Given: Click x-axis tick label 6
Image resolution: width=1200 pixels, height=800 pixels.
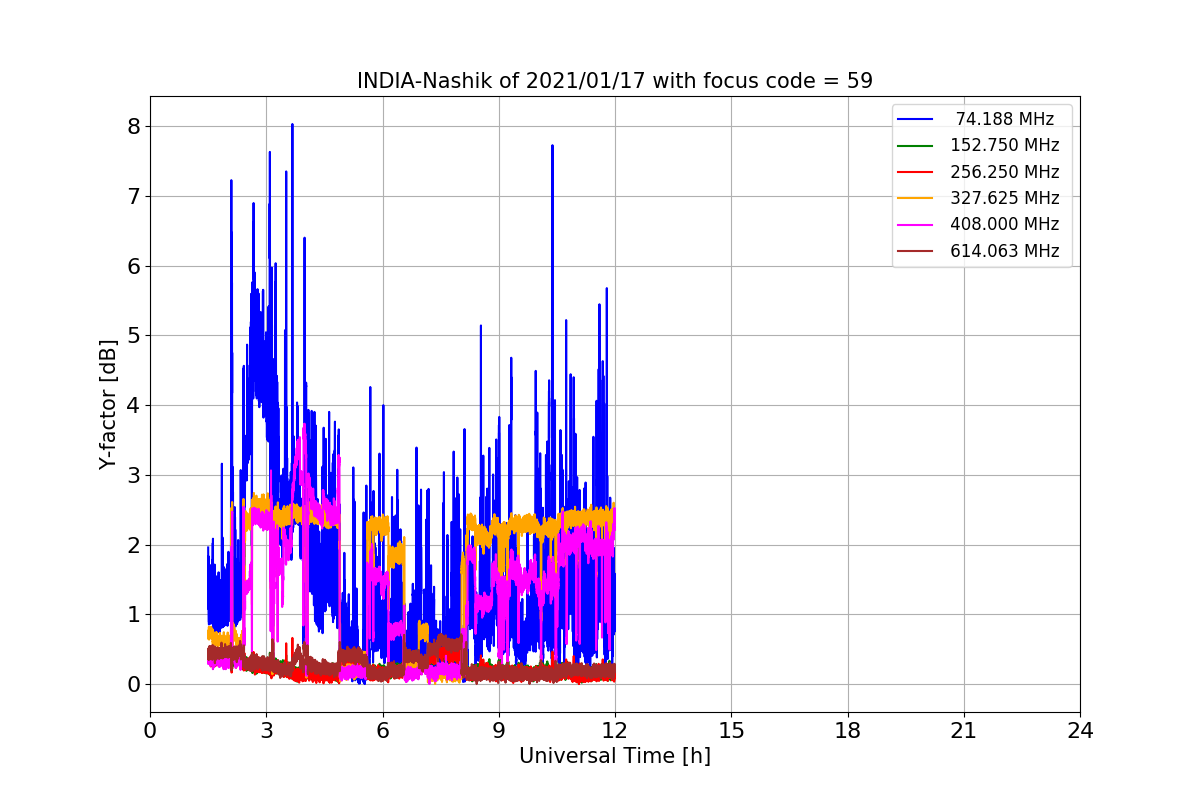Looking at the screenshot, I should tap(383, 731).
